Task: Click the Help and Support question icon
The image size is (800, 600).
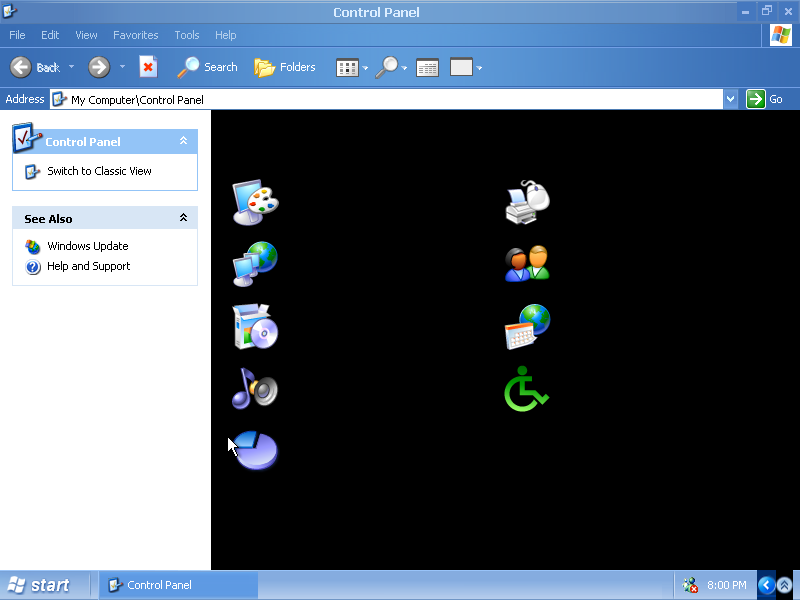Action: point(33,267)
